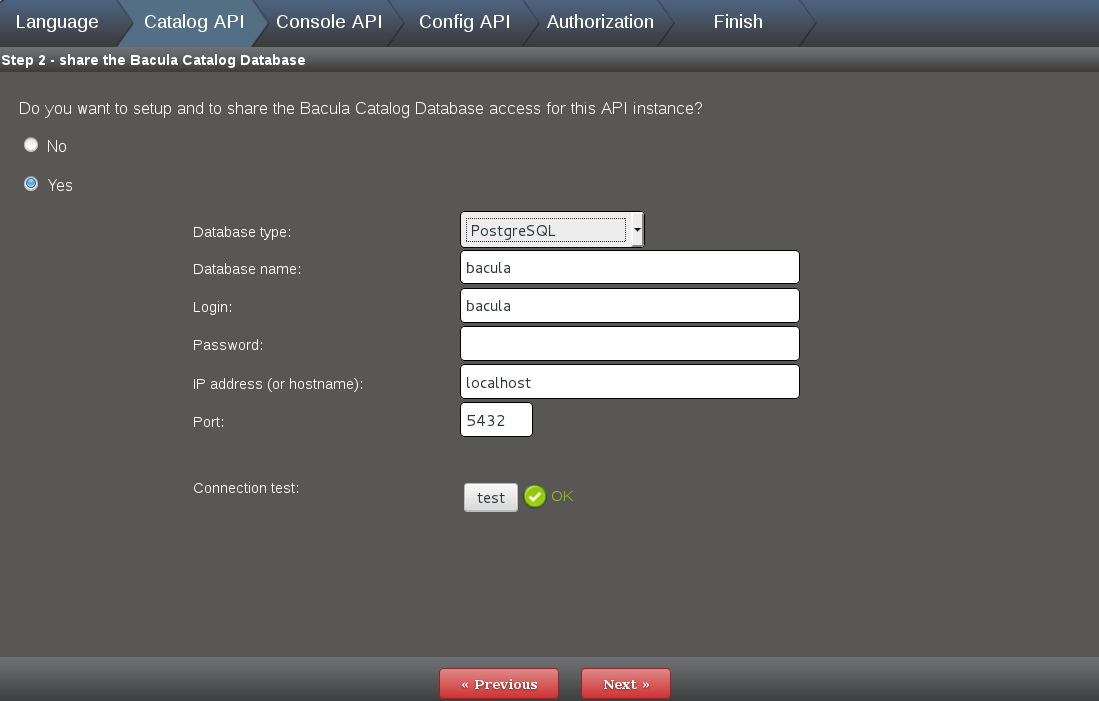Viewport: 1099px width, 701px height.
Task: Click the green OK checkmark icon
Action: point(535,496)
